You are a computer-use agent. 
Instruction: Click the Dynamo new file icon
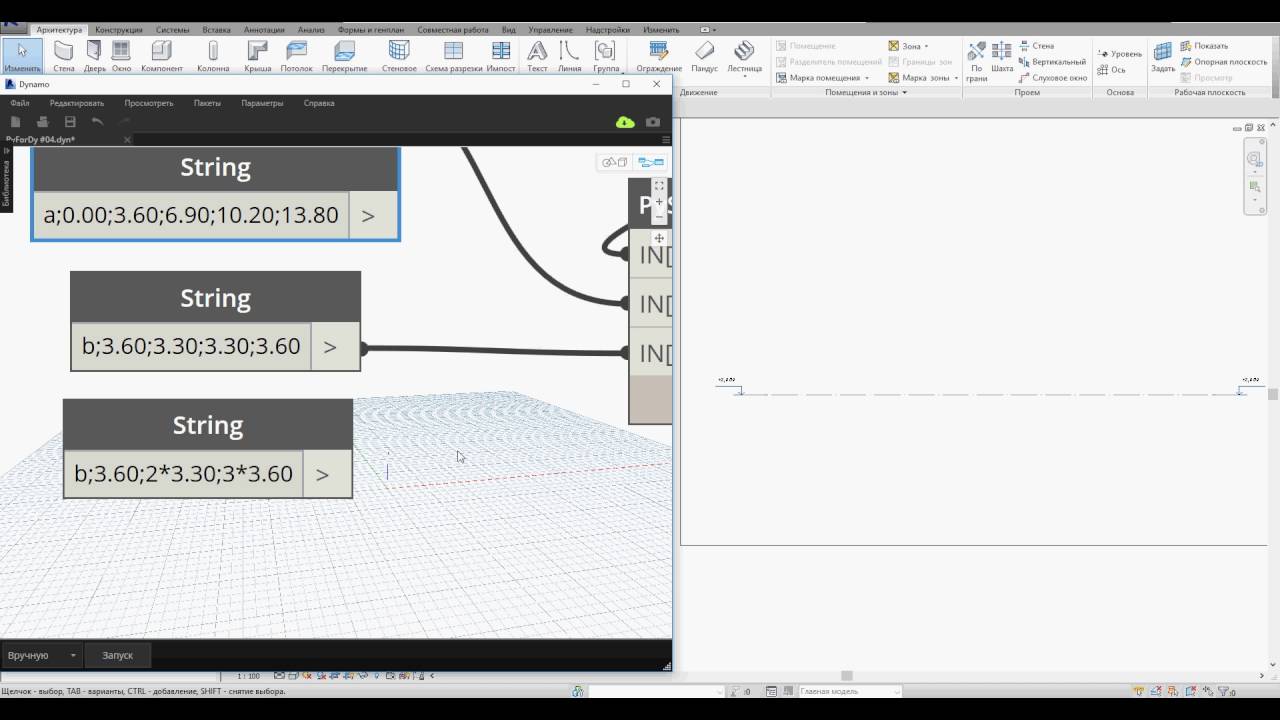pyautogui.click(x=16, y=122)
